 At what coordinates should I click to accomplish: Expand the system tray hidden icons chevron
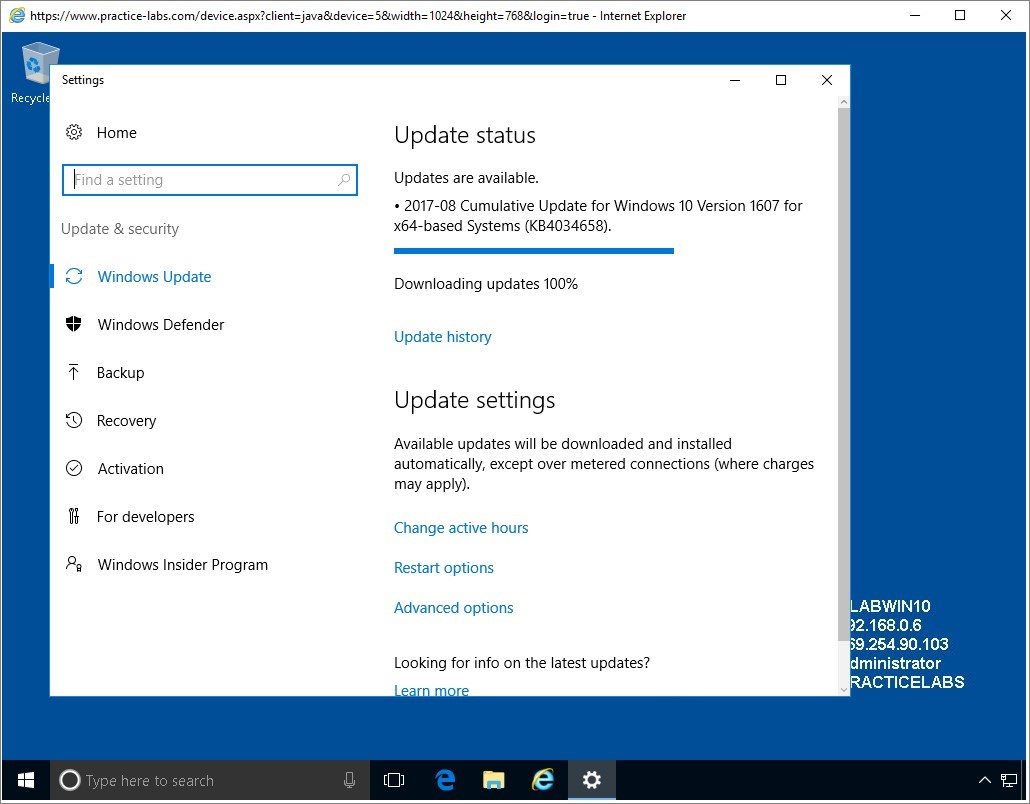coord(984,780)
